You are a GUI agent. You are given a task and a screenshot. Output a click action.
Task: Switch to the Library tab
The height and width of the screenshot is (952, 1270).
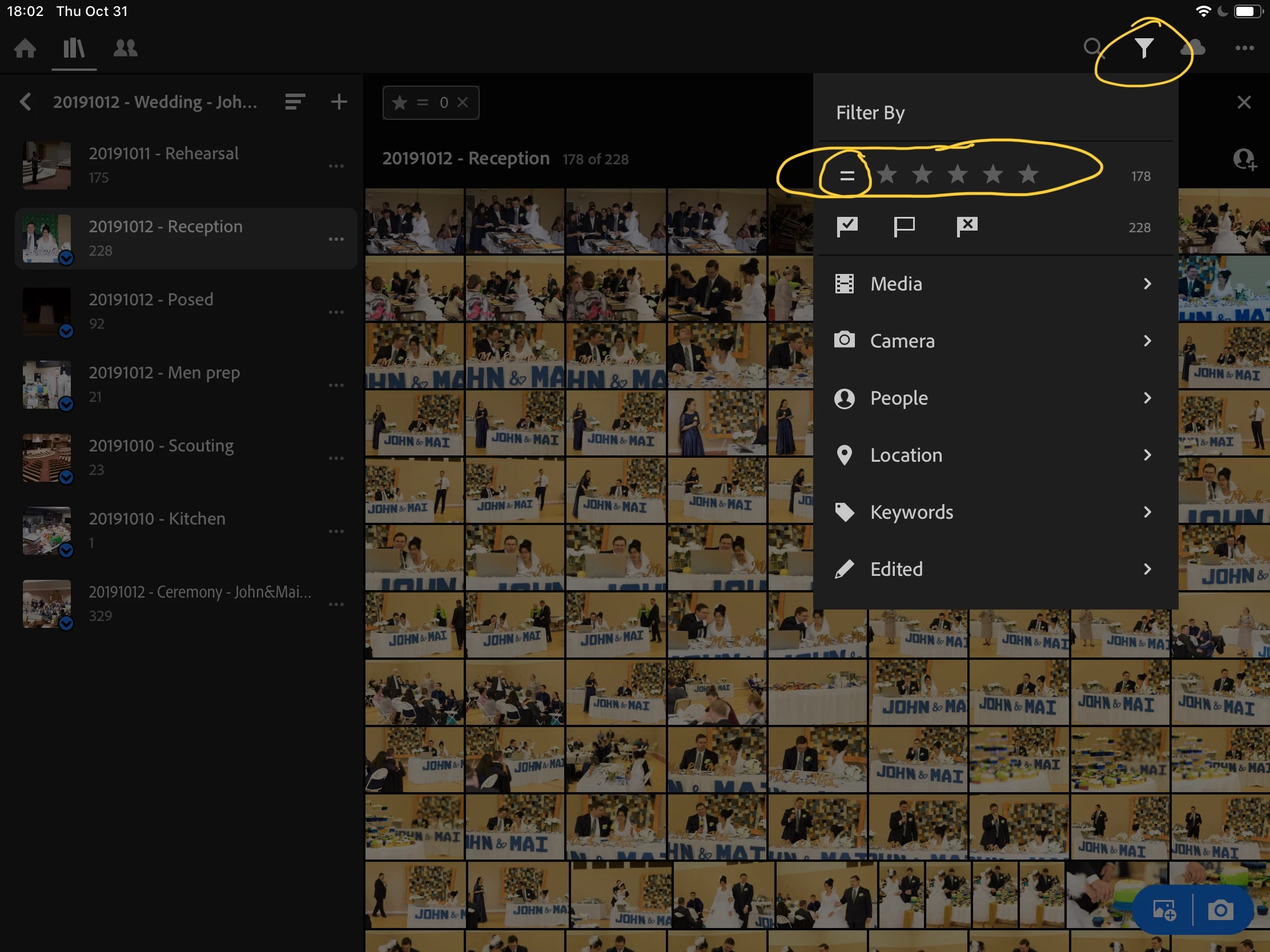click(74, 48)
